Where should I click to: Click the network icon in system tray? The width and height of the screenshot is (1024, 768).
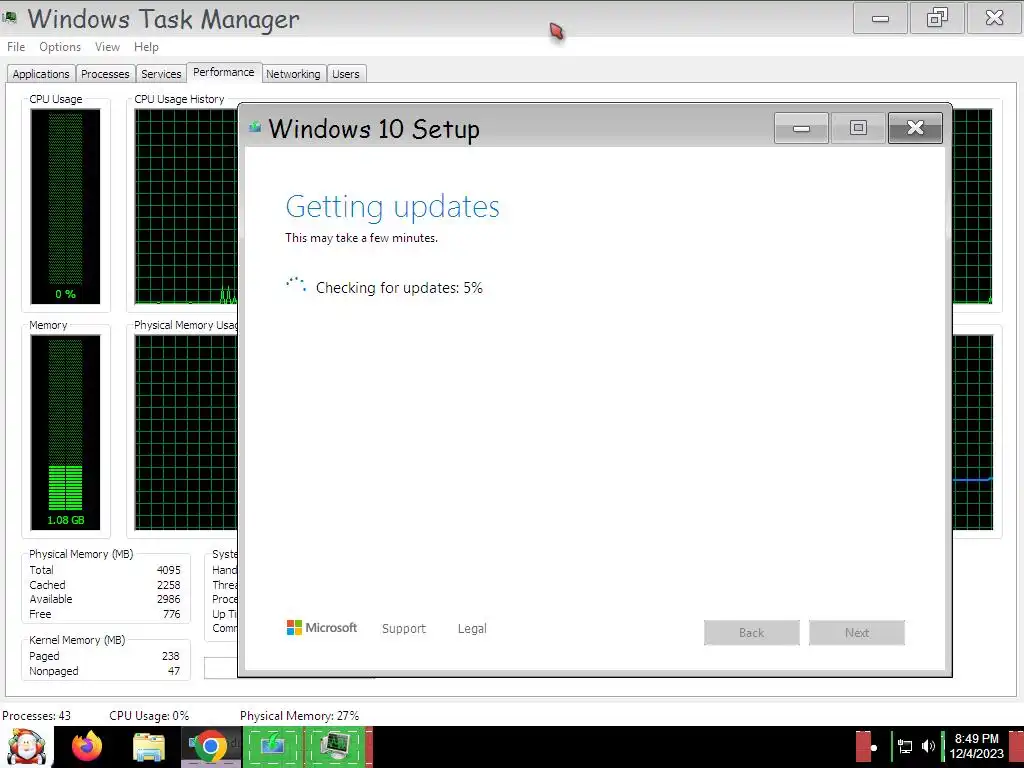click(x=905, y=746)
